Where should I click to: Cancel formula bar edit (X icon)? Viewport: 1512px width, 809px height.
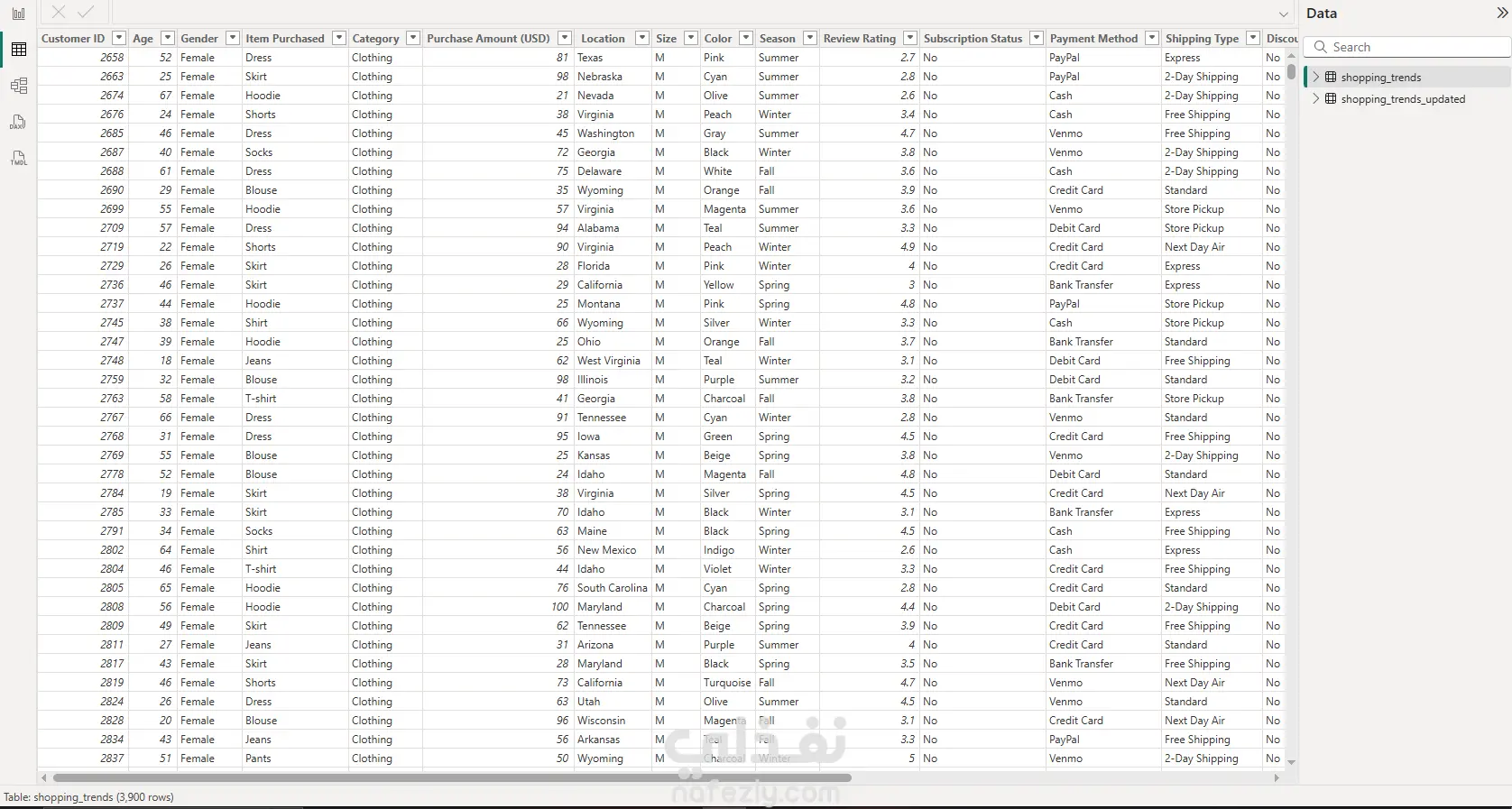coord(59,12)
